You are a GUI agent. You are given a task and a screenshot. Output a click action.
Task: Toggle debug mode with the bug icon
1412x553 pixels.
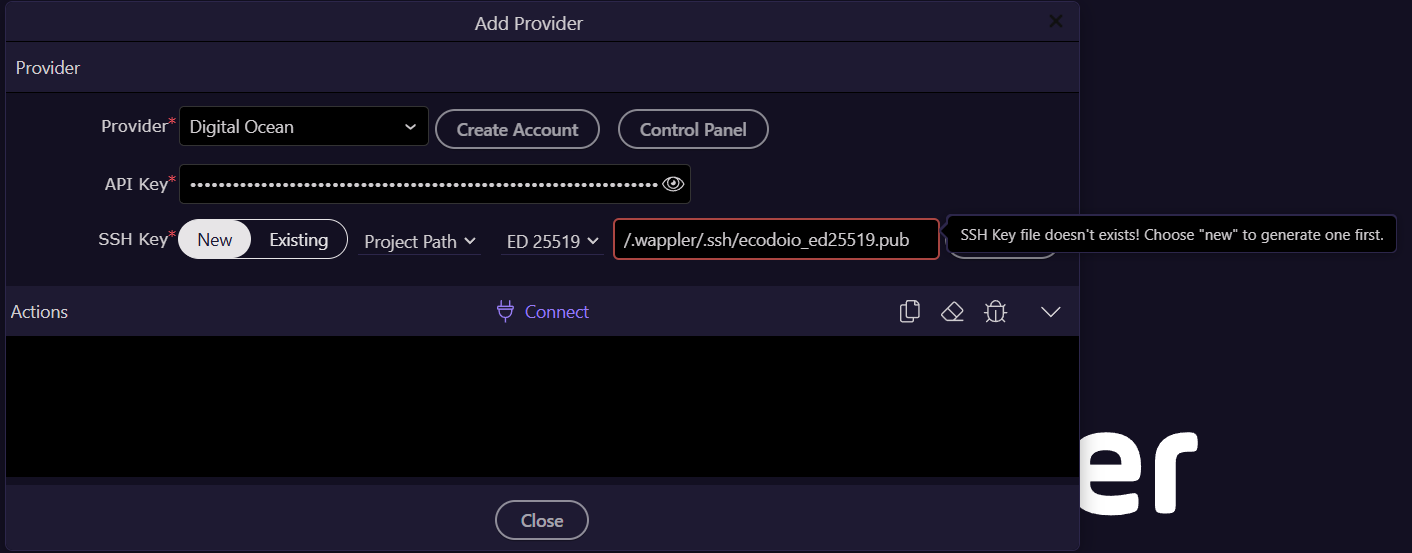(994, 312)
